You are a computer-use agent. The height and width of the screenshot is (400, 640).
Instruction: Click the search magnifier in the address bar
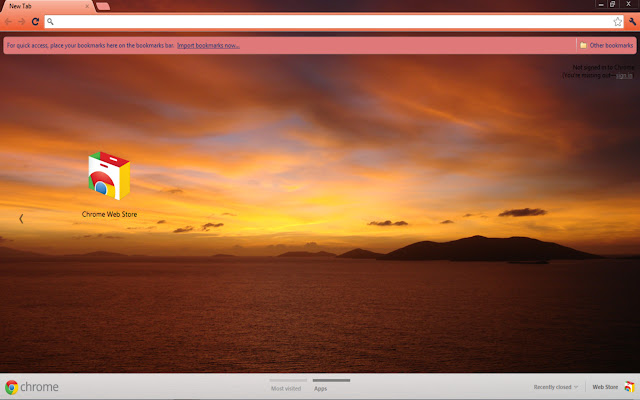coord(51,21)
